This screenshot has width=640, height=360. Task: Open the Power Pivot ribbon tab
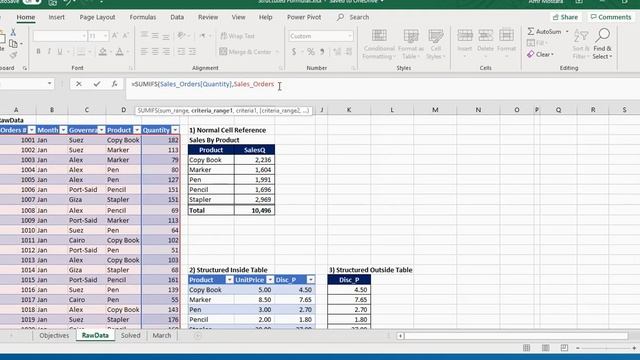304,17
